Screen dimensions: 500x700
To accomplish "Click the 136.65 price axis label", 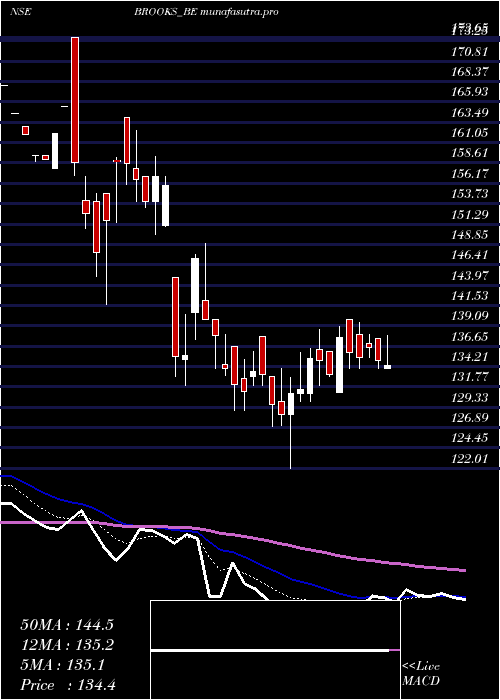I will [469, 337].
